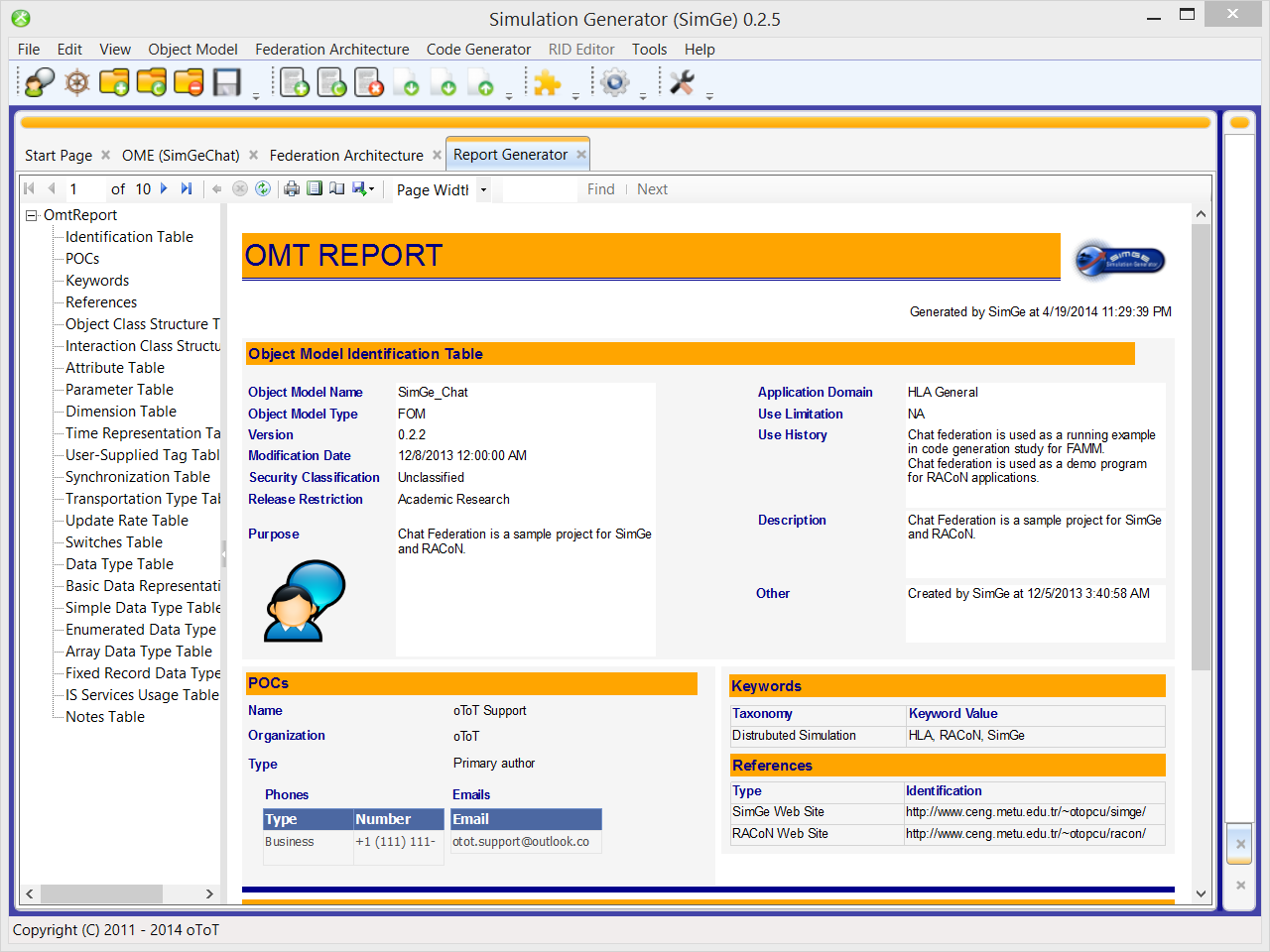Screen dimensions: 1270x952
Task: Open the Federation Architecture menu
Action: click(331, 50)
